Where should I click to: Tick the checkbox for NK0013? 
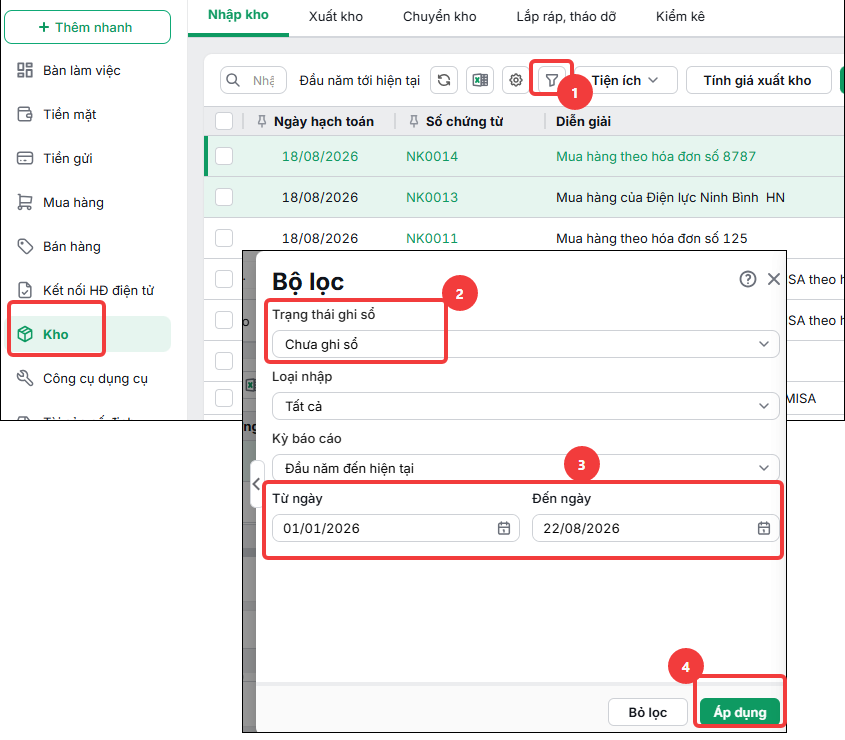coord(224,197)
